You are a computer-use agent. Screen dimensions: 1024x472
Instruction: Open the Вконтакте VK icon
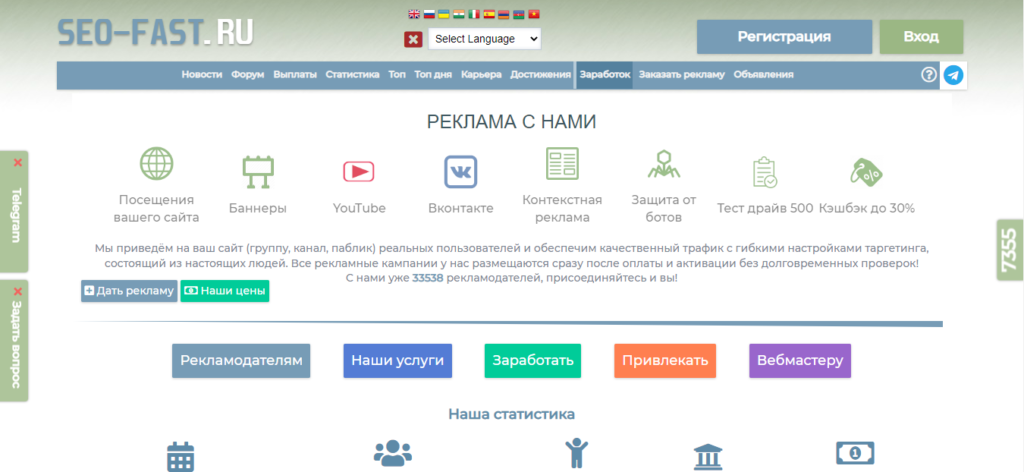(461, 172)
